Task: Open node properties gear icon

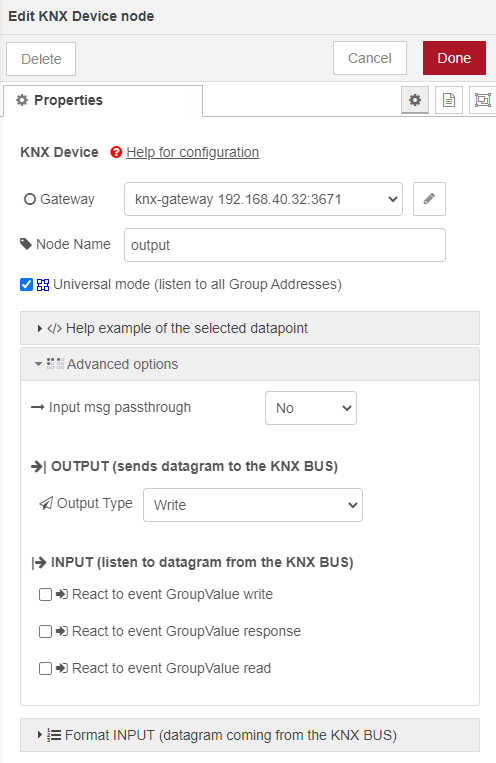Action: 415,100
